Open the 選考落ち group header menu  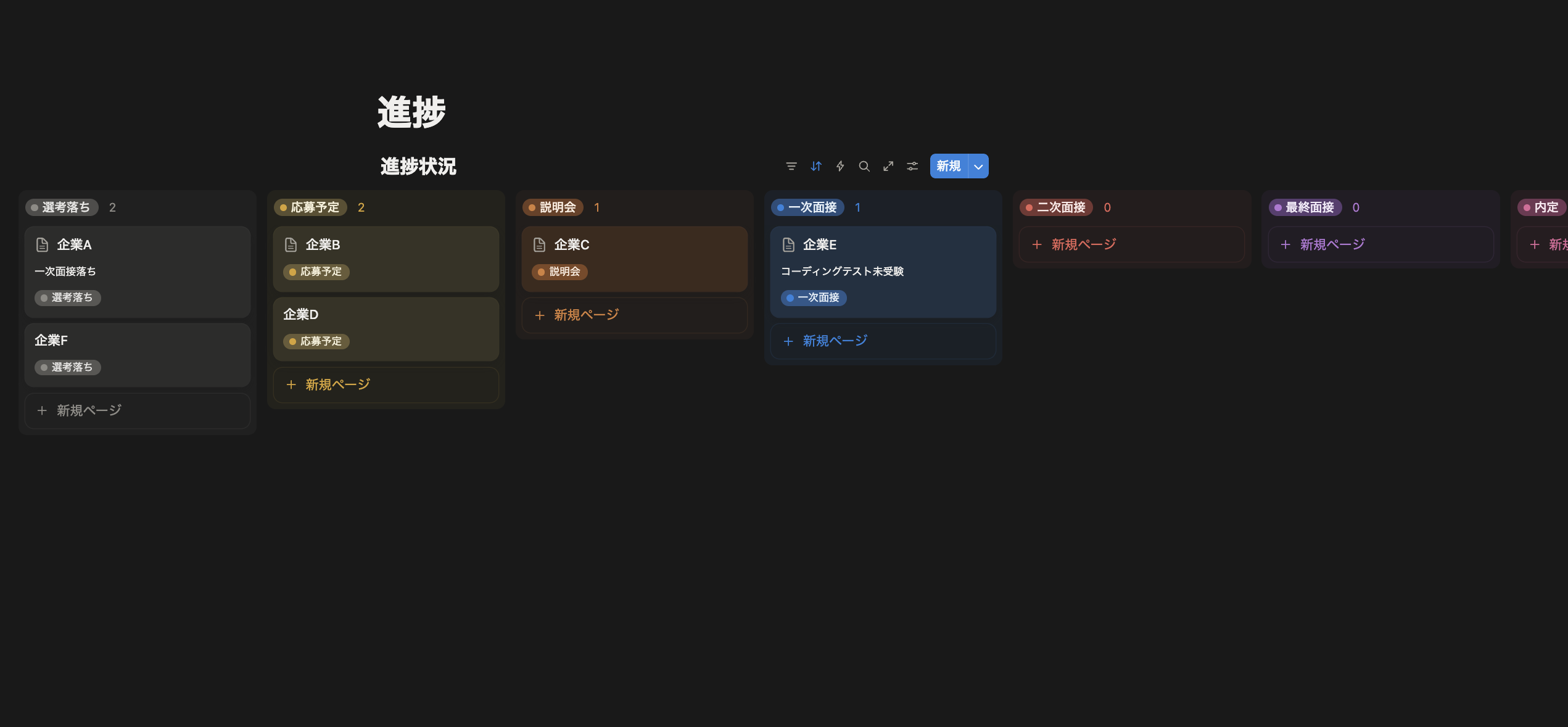point(61,207)
